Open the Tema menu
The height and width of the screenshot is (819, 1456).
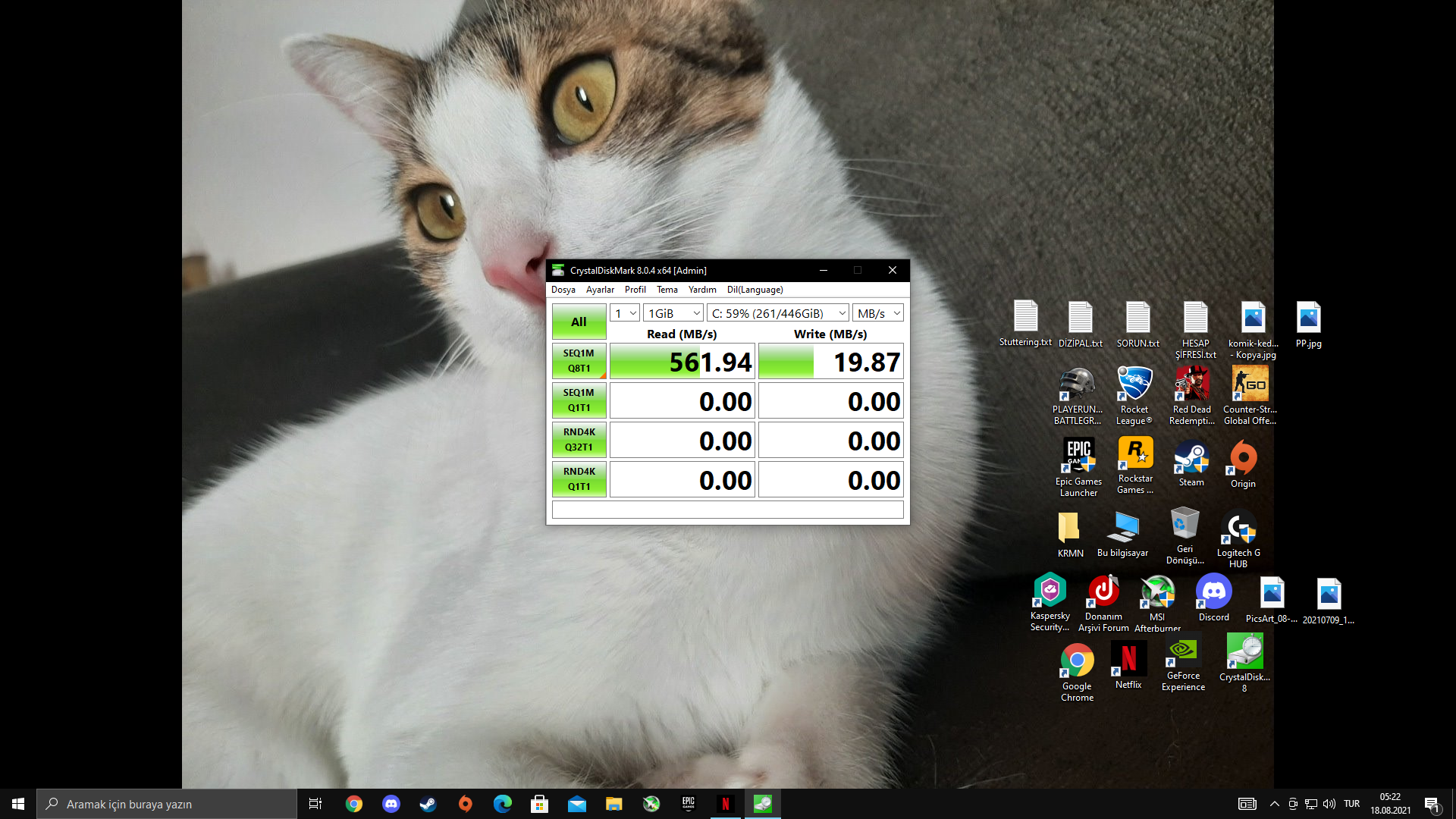667,290
